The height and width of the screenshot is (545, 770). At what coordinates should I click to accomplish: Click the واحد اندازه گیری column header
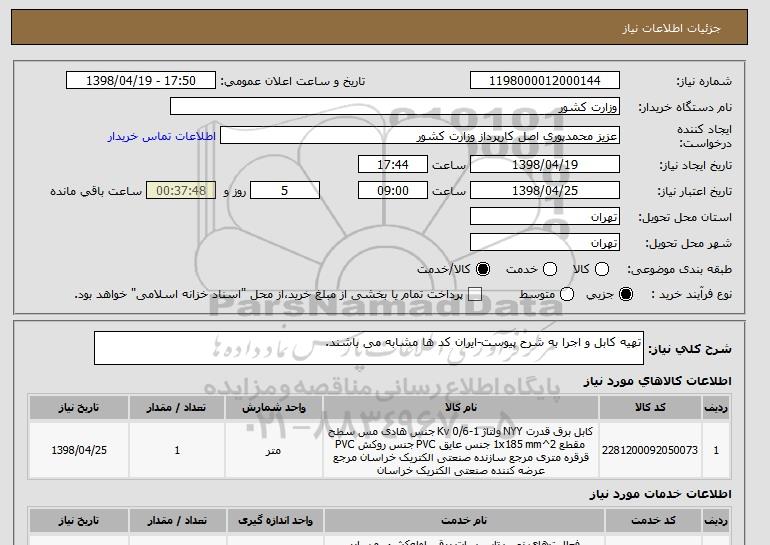point(275,520)
